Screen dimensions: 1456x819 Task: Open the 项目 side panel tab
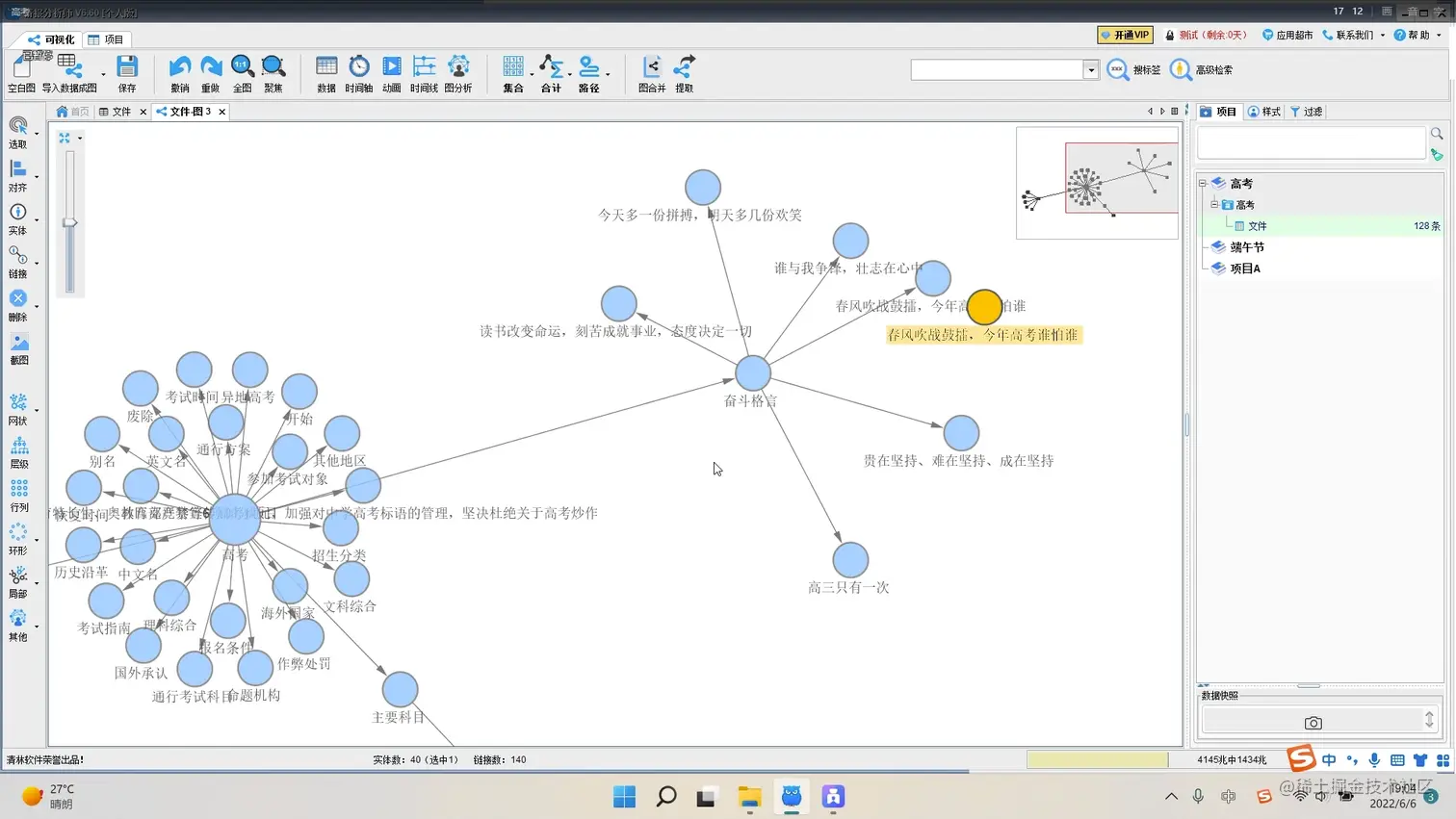tap(1218, 112)
